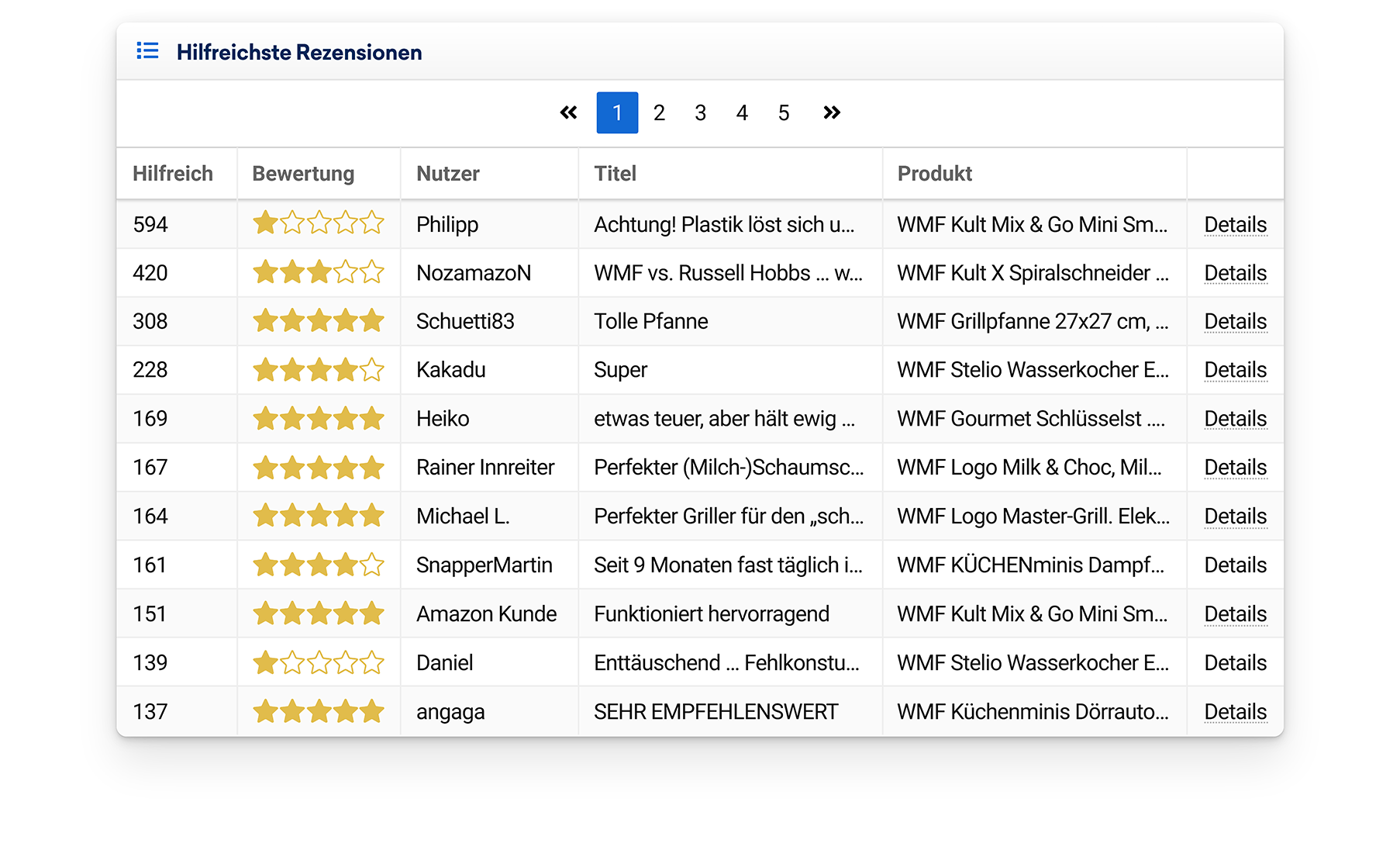Click the Produkt column header
This screenshot has height=850, width=1400.
coord(934,174)
